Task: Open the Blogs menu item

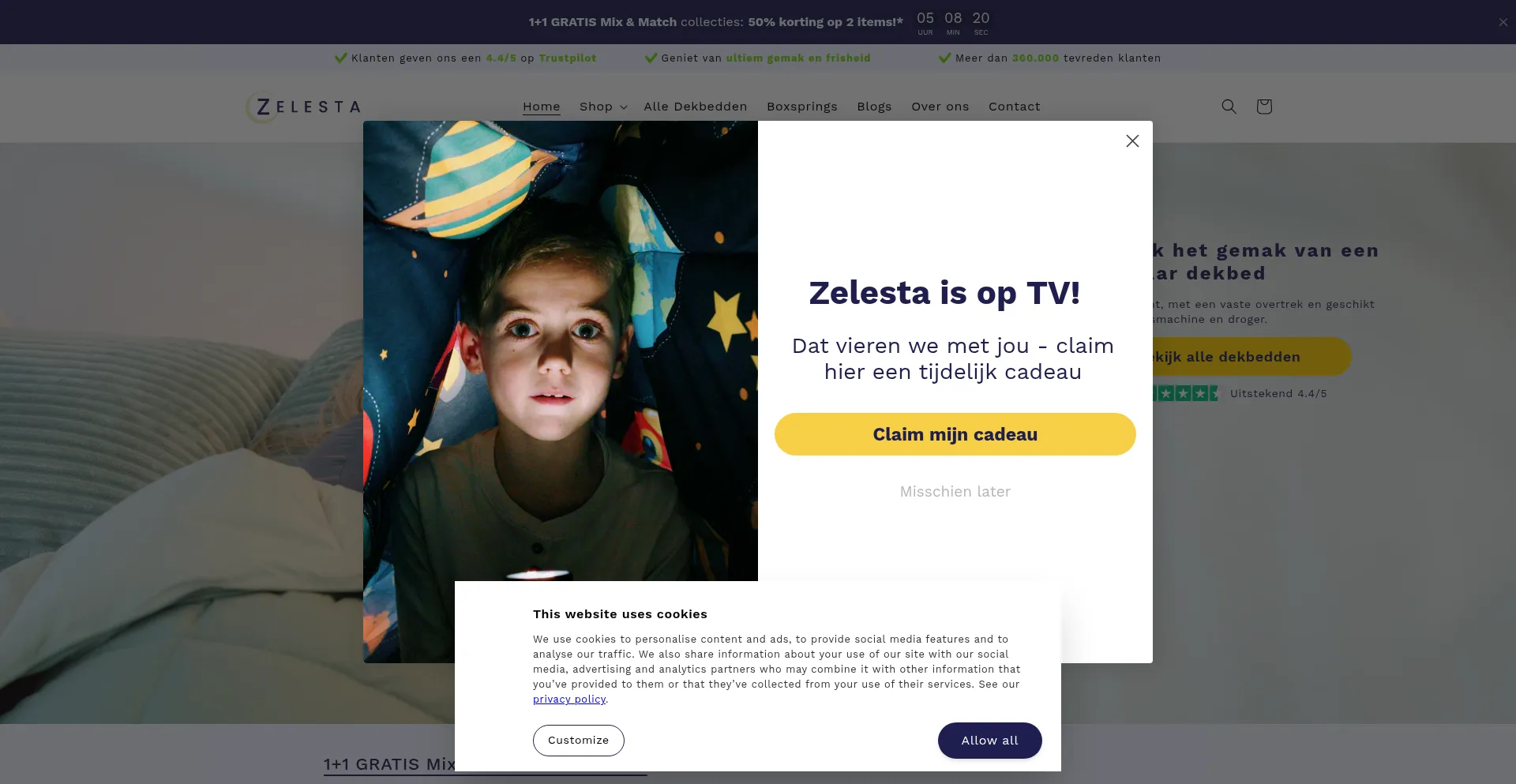Action: click(874, 107)
